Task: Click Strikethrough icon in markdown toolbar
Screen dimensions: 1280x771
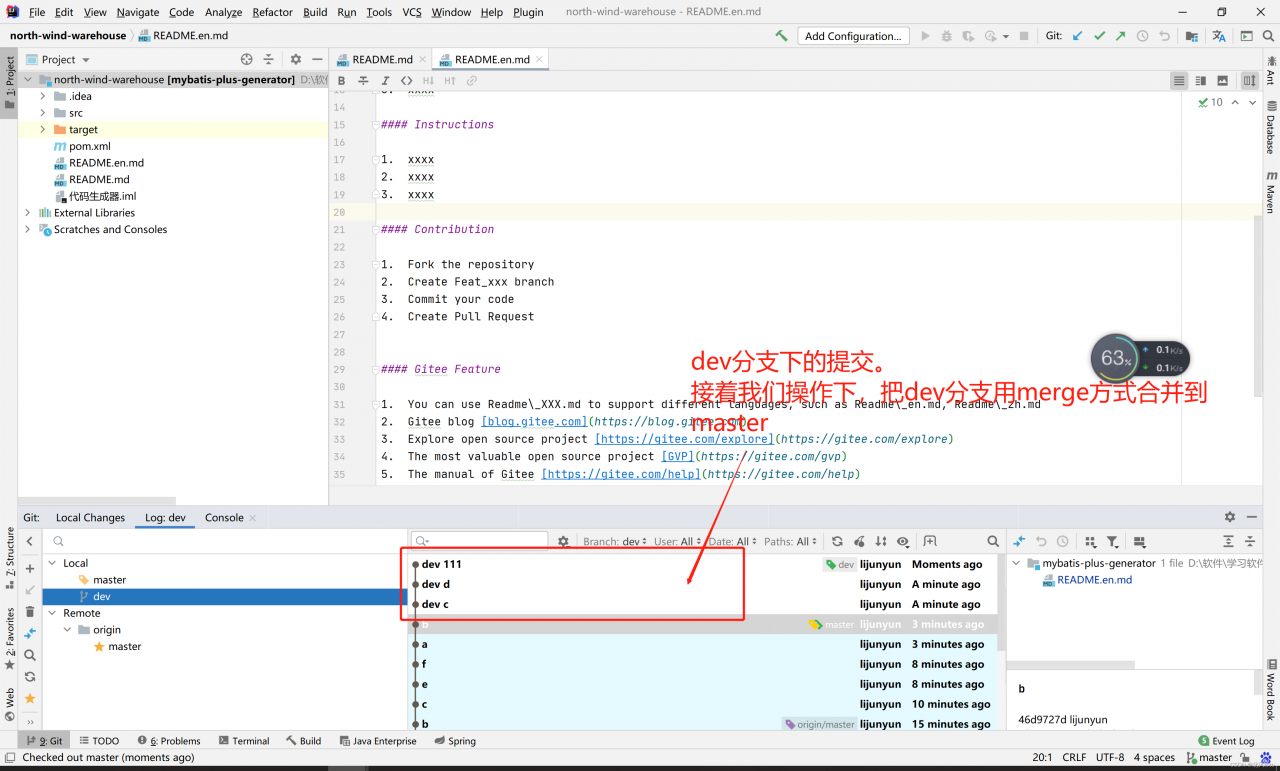Action: point(363,81)
